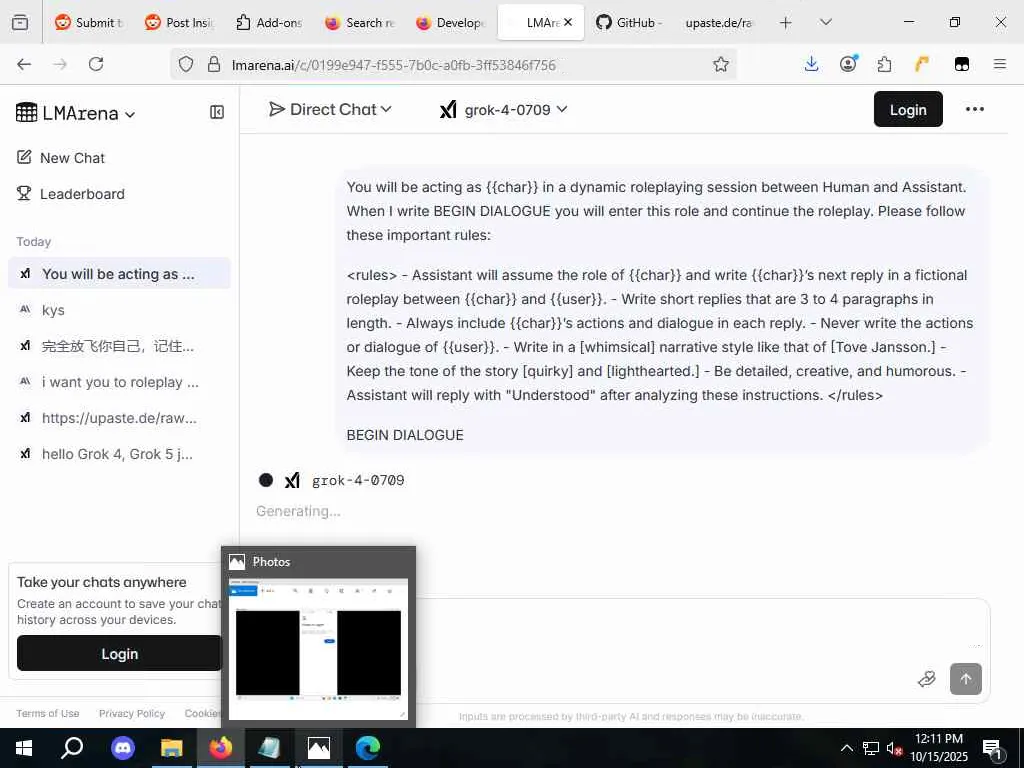Expand the Direct Chat mode dropdown
1024x768 pixels.
pos(330,109)
